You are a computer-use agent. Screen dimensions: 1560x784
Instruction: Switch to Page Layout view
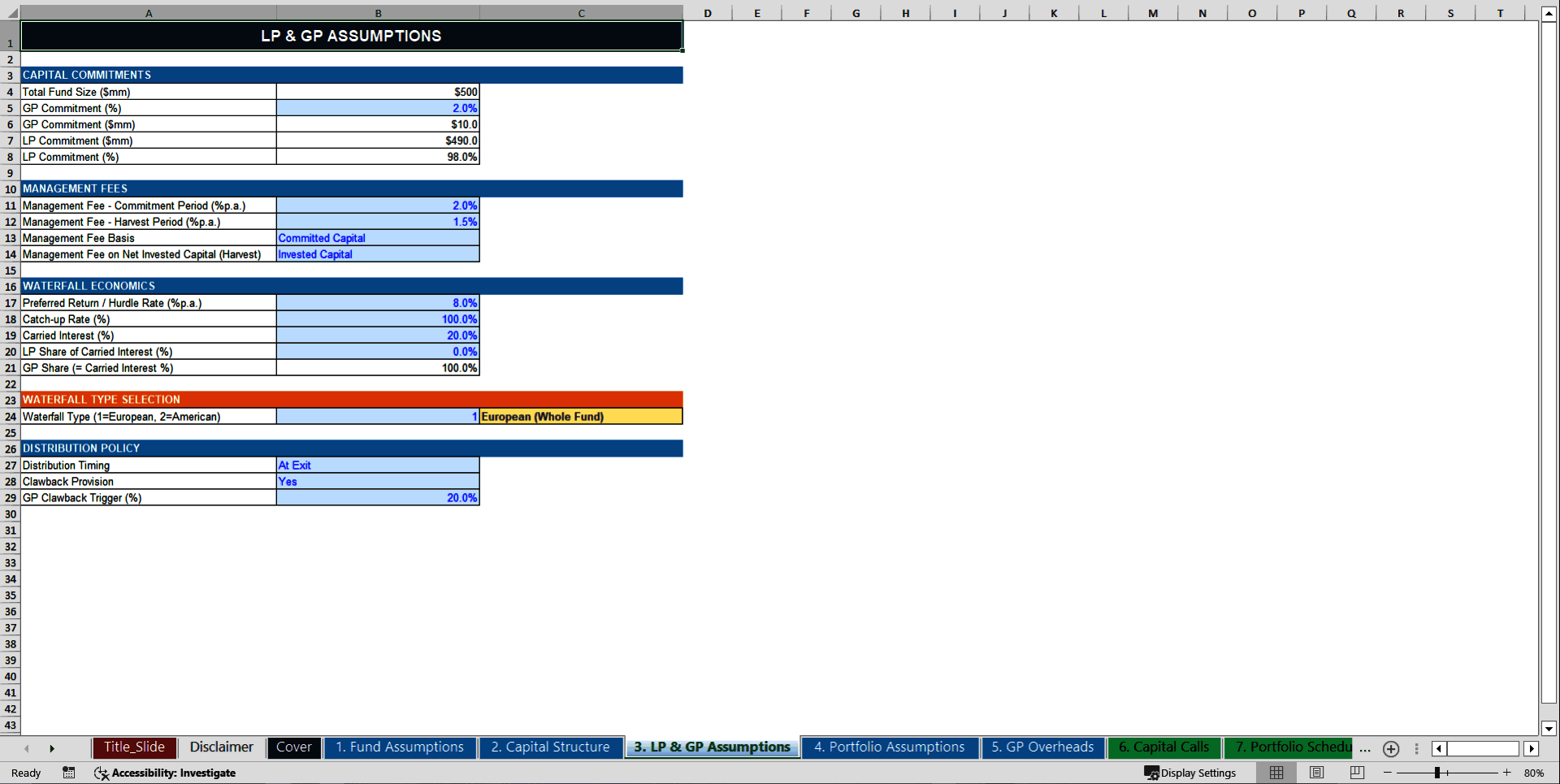pos(1316,773)
